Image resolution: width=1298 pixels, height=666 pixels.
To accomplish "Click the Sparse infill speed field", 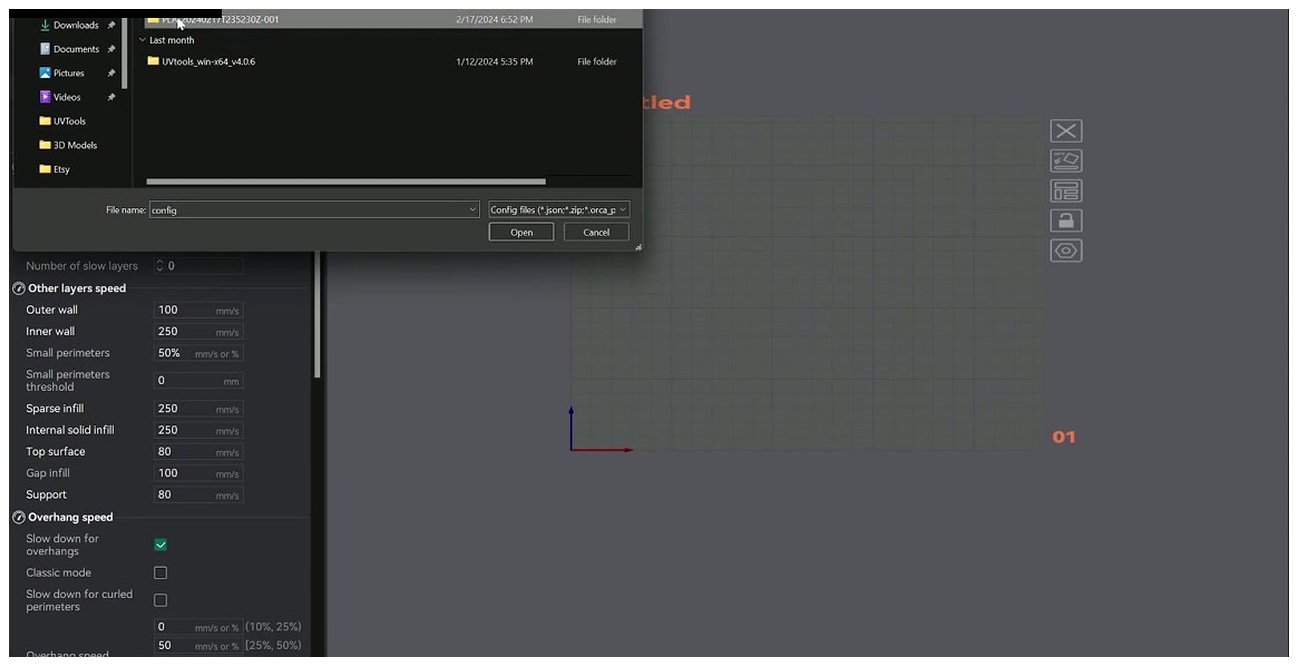I will coord(198,409).
